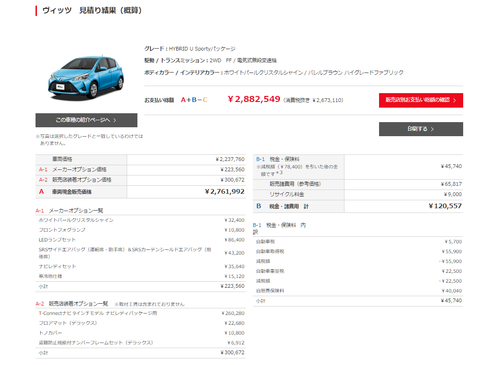The width and height of the screenshot is (480, 365).
Task: Select the total price ¥2,882,549
Action: [254, 99]
